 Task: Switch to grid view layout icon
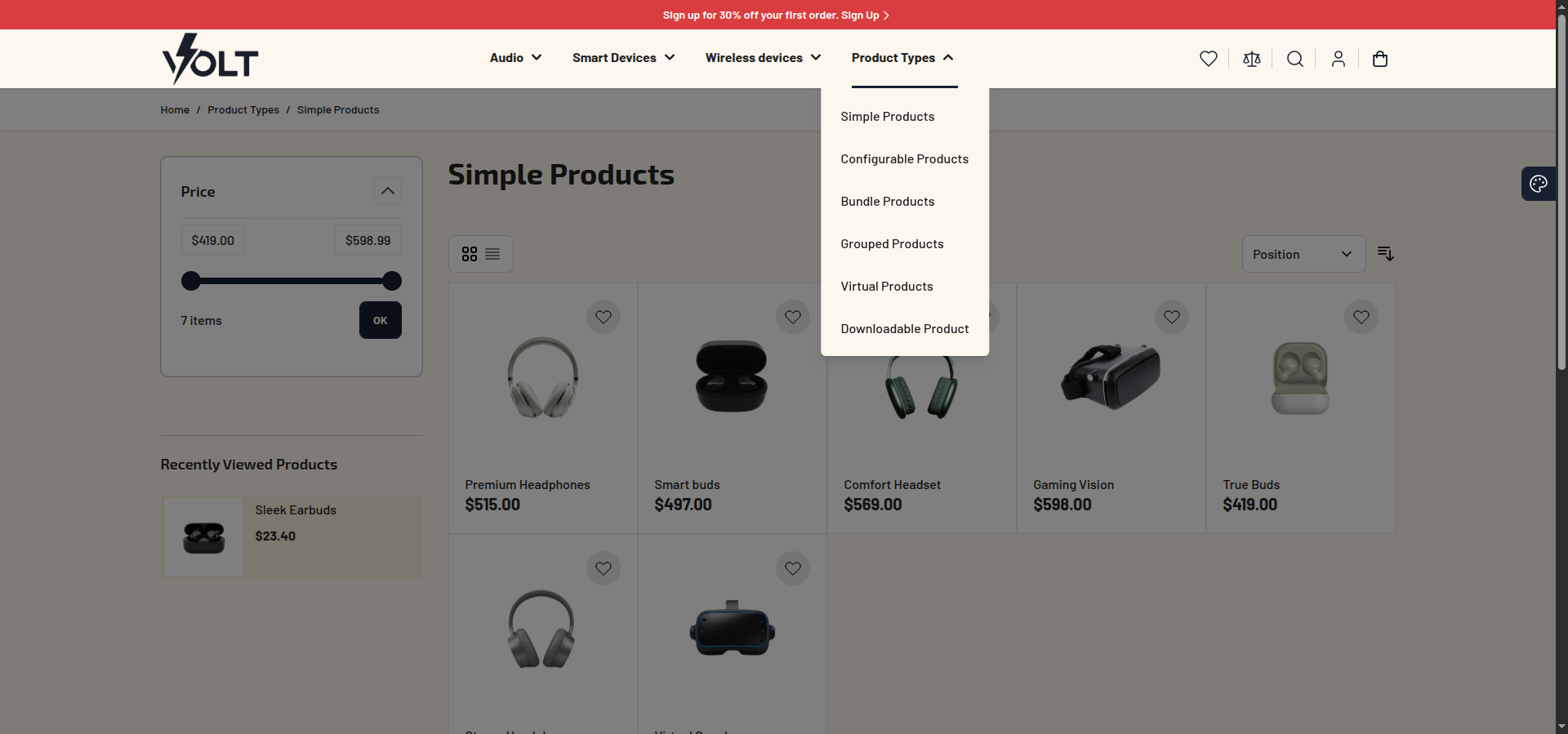point(470,254)
